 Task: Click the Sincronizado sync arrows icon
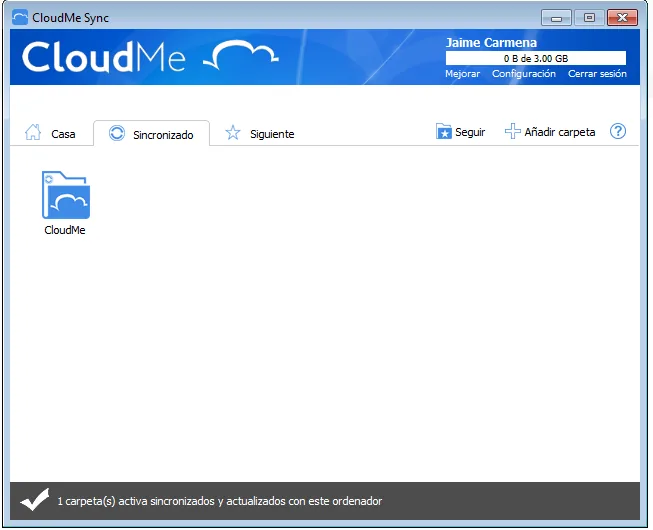tap(117, 133)
